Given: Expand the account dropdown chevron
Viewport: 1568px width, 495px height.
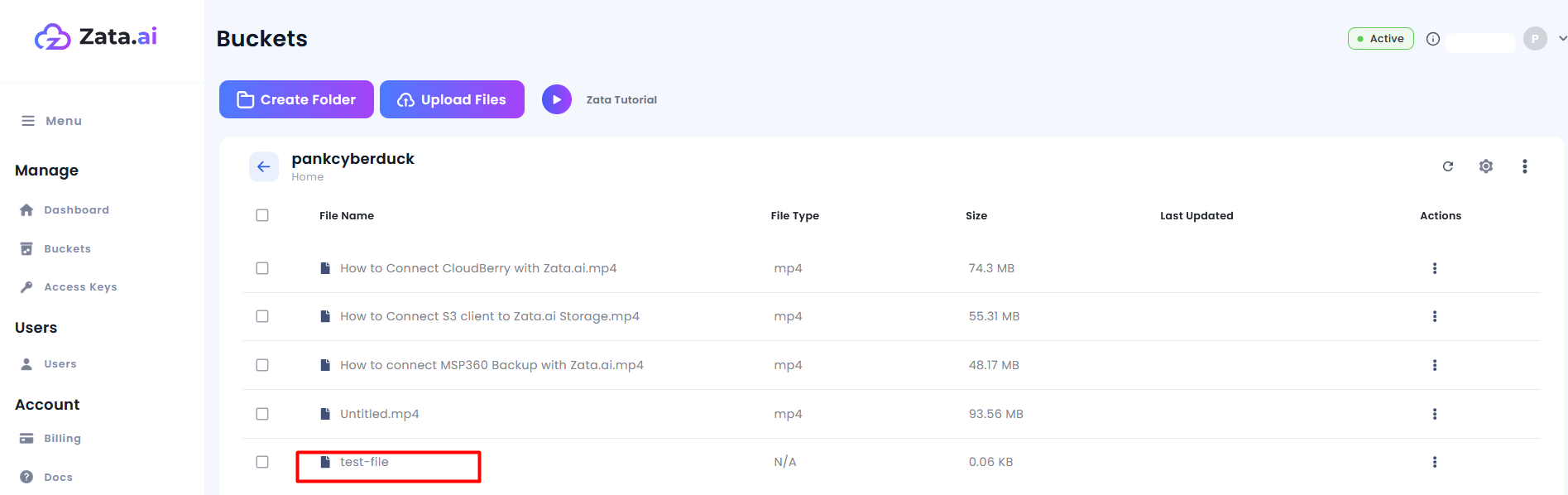Looking at the screenshot, I should 1561,39.
